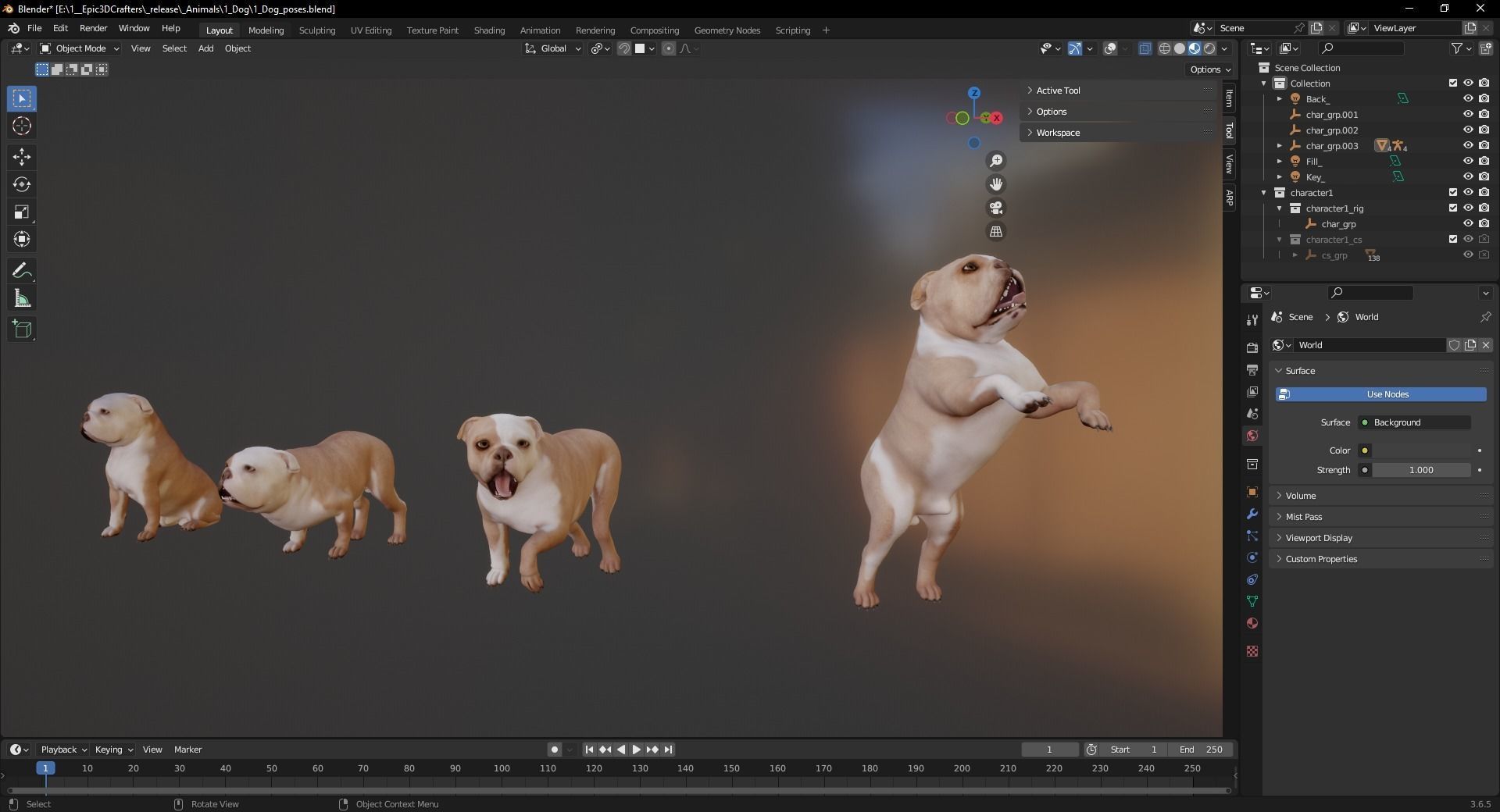1500x812 pixels.
Task: Click the End frame field
Action: (x=1201, y=750)
